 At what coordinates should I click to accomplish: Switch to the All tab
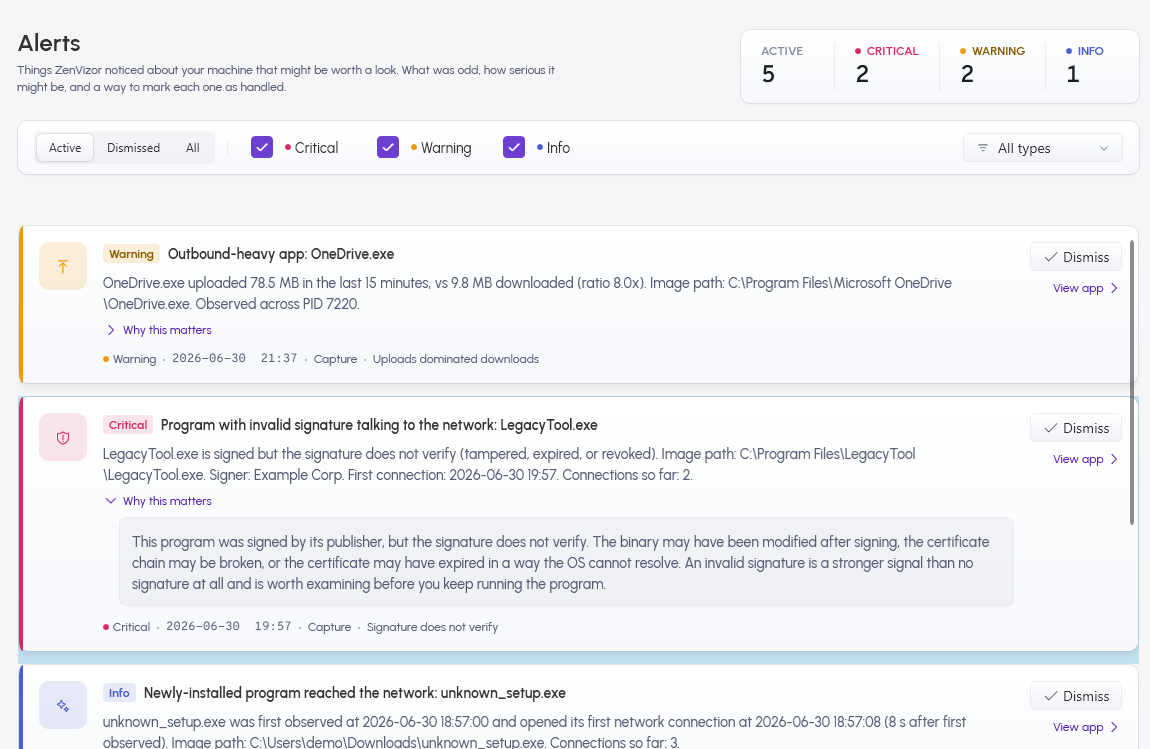[x=192, y=147]
